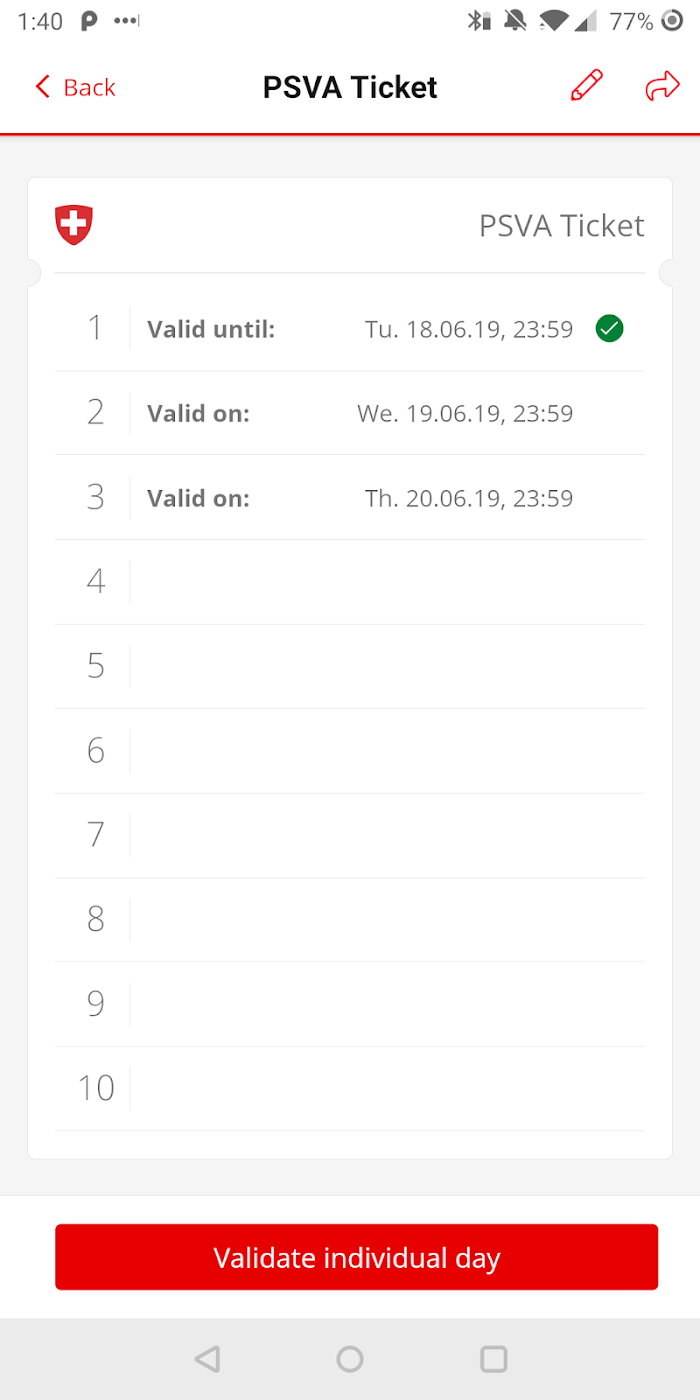Tap the PSVA Ticket card heading
This screenshot has height=1400, width=700.
(x=562, y=225)
